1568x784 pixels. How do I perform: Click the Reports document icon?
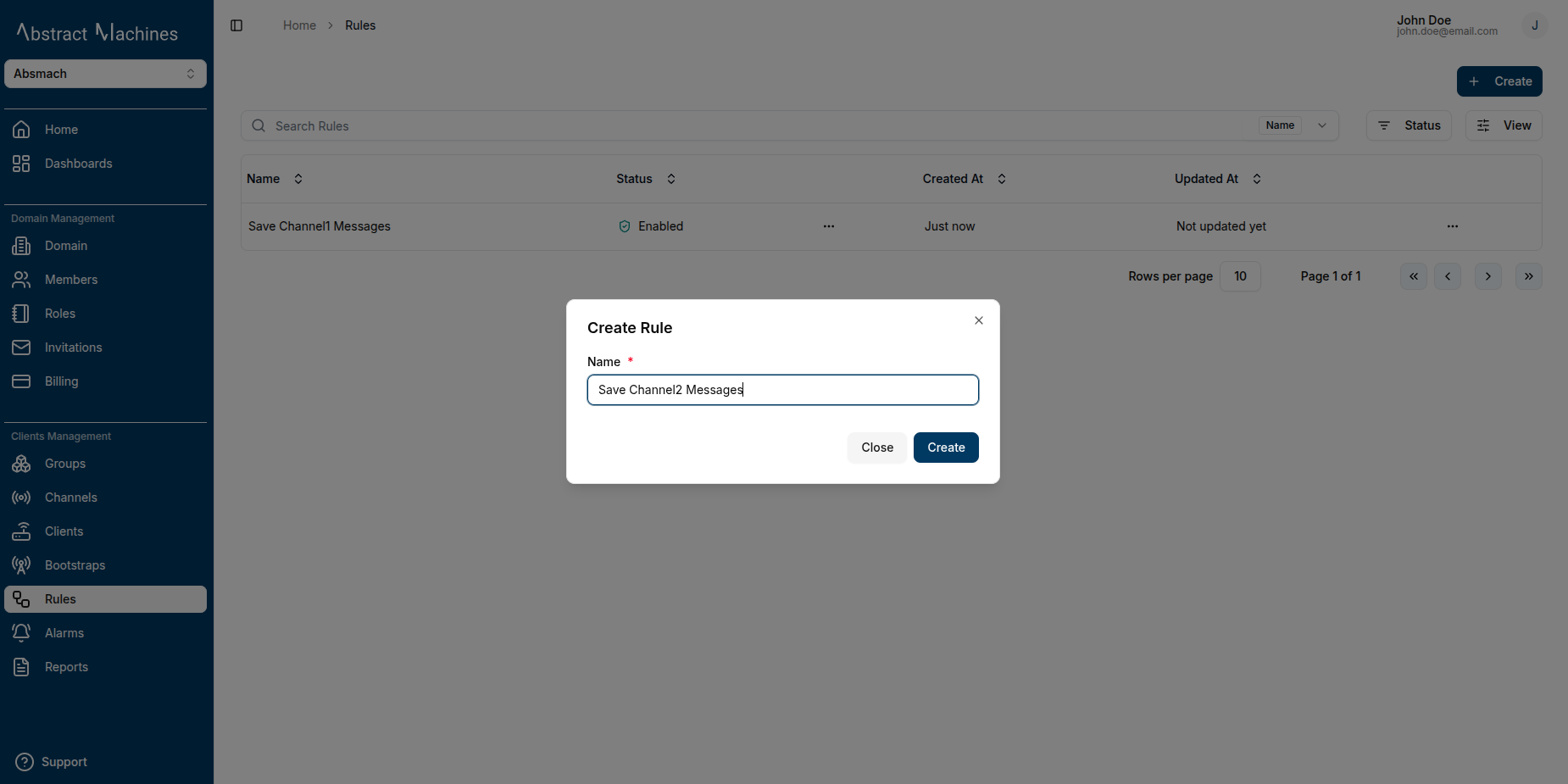click(21, 667)
